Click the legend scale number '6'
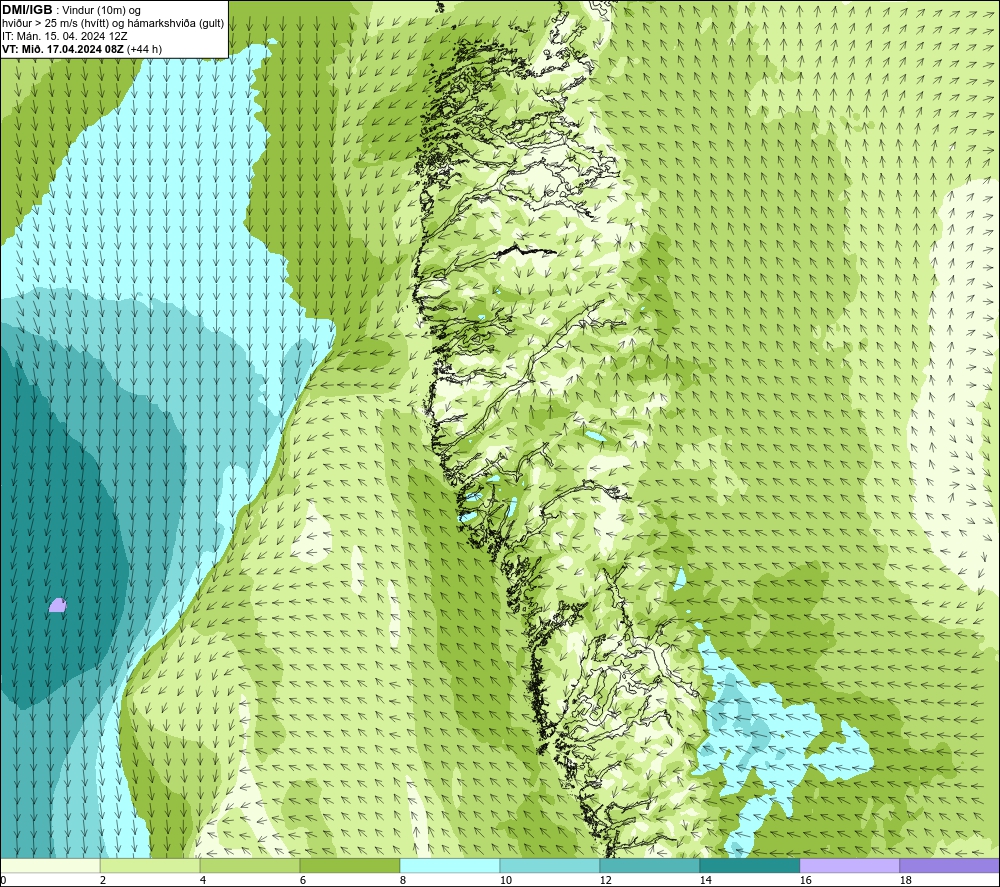1000x887 pixels. (304, 880)
